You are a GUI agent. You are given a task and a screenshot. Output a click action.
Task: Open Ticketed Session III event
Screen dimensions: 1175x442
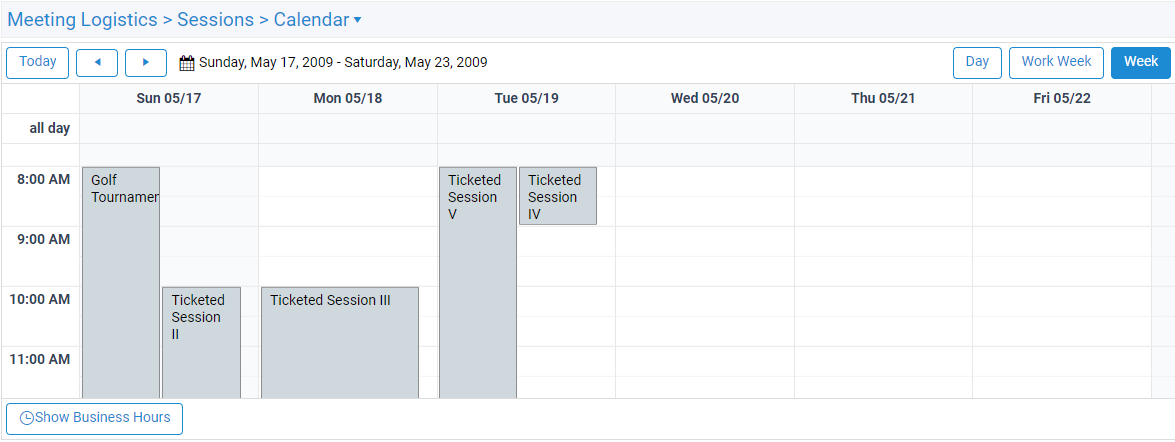tap(339, 342)
